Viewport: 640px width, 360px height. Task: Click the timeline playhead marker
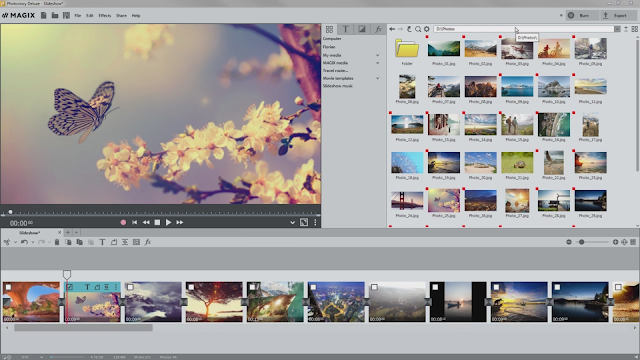click(x=67, y=274)
